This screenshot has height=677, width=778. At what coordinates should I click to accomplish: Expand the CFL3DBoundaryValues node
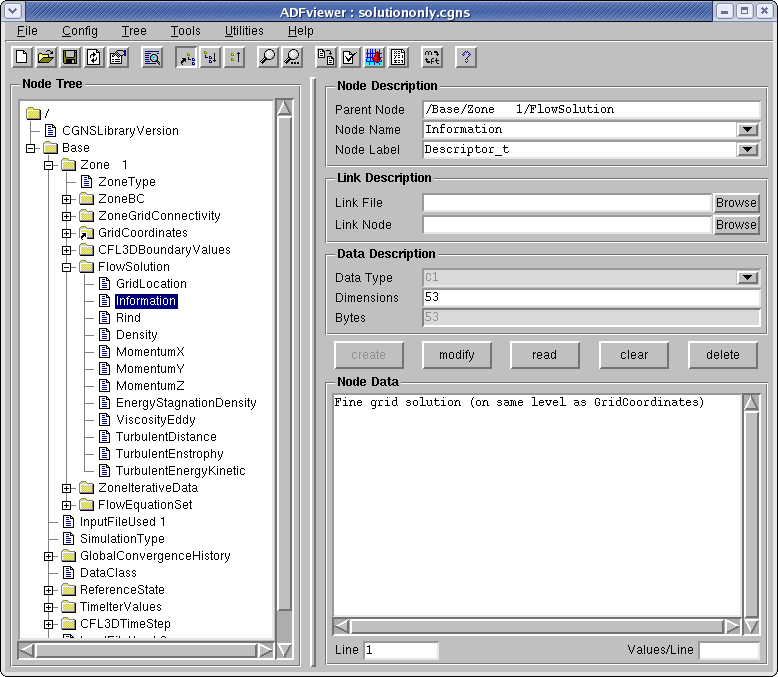coord(66,250)
